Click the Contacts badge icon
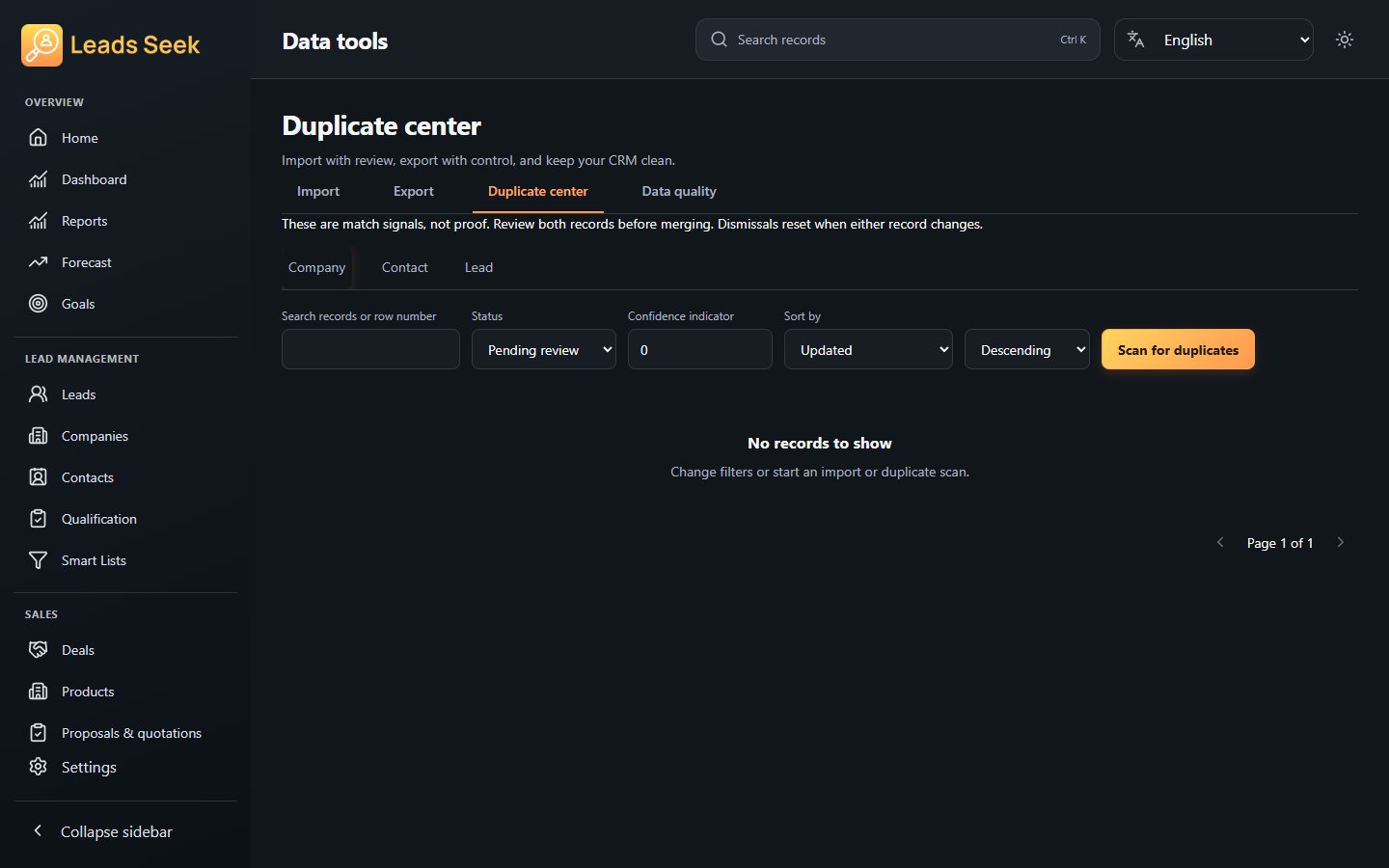Viewport: 1389px width, 868px height. point(38,477)
